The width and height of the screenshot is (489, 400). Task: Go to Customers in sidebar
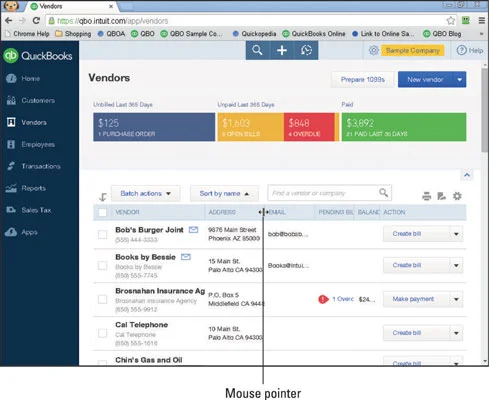[x=38, y=100]
